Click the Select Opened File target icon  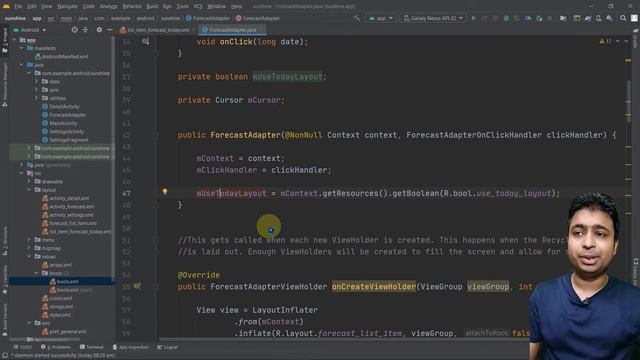[74, 30]
